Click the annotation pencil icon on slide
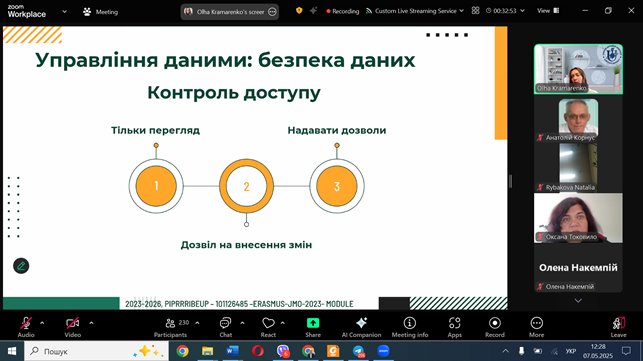 coord(21,266)
